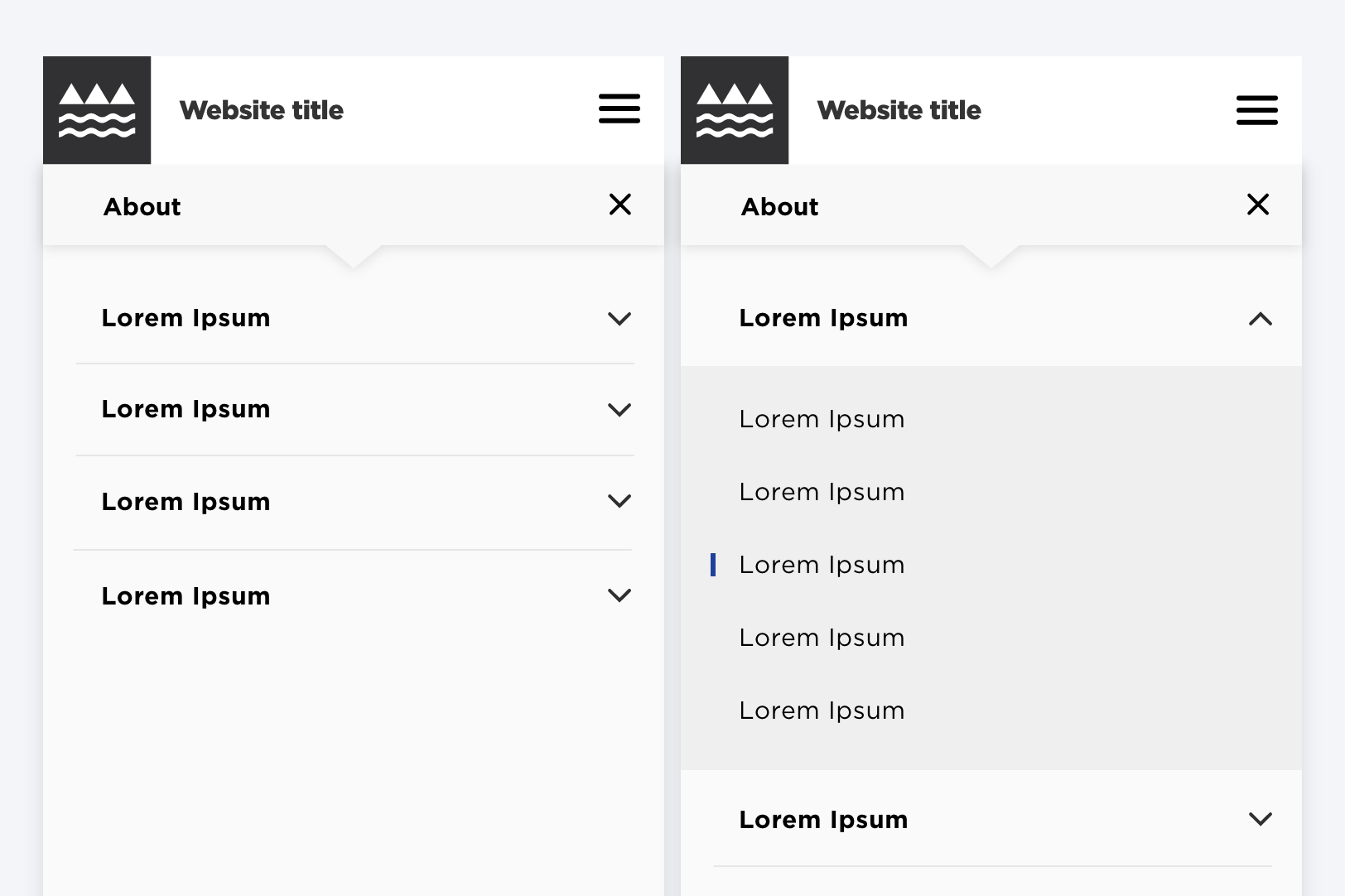Click the pointer notch below left About header
This screenshot has height=896, width=1345.
354,257
